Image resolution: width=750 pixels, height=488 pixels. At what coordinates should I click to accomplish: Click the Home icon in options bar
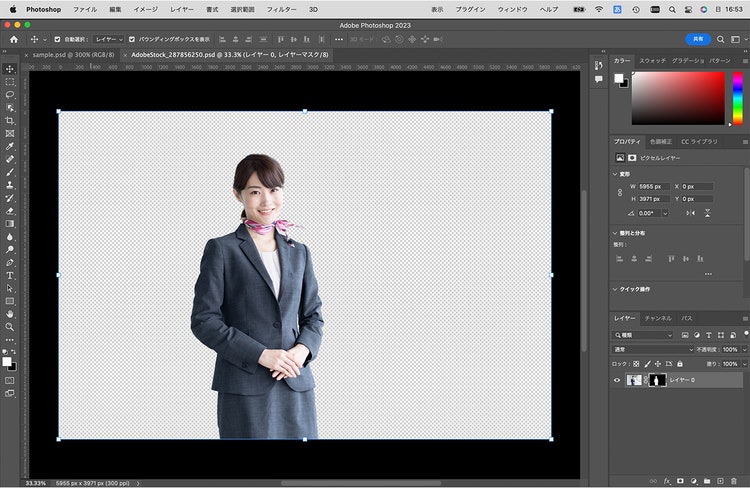pyautogui.click(x=14, y=40)
